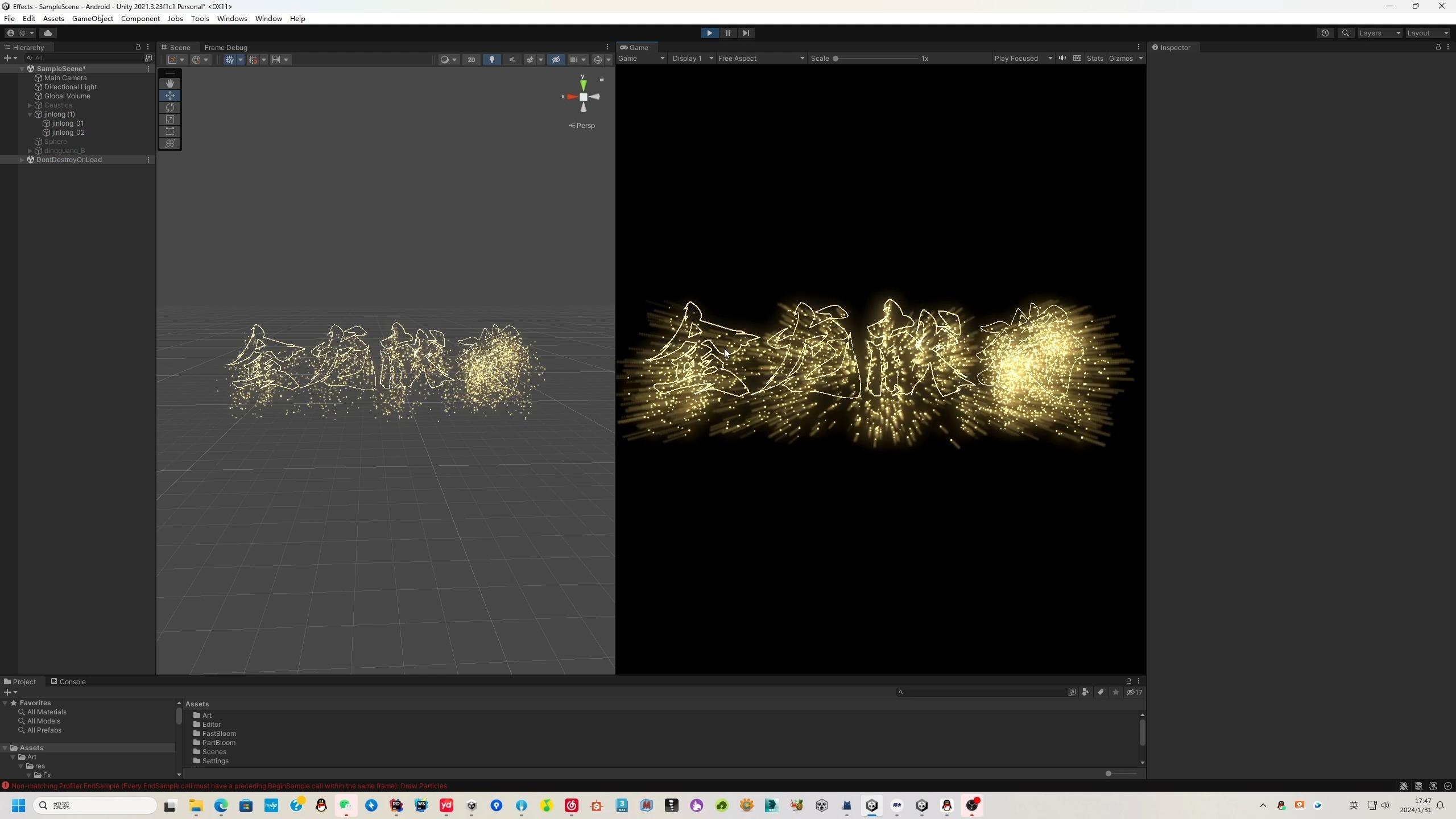1456x819 pixels.
Task: Toggle hidden packages visibility showing 17
Action: (1134, 692)
